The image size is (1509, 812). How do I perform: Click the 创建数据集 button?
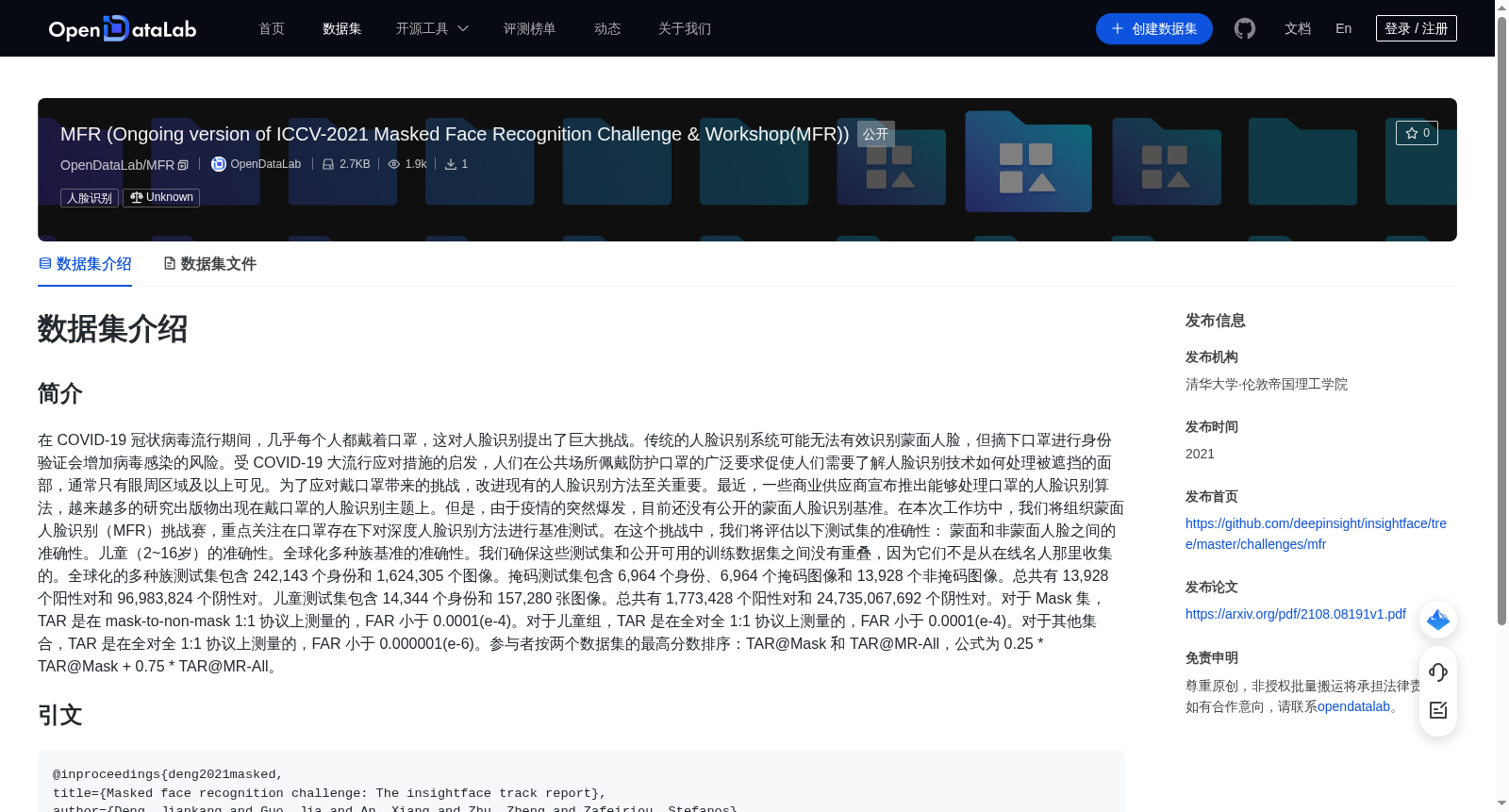(1154, 28)
